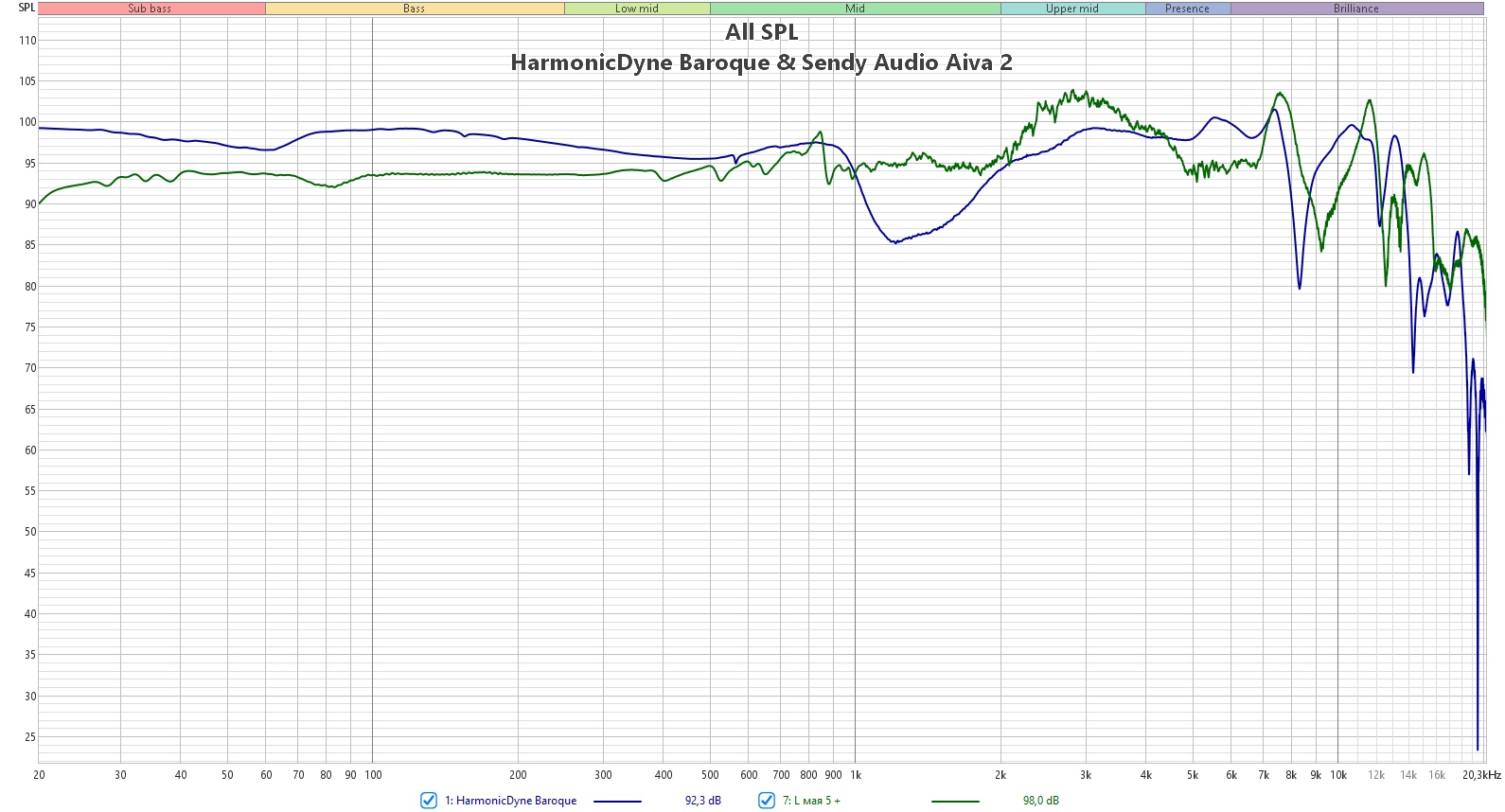
Task: Click the 10k label on the frequency axis
Action: click(1338, 775)
